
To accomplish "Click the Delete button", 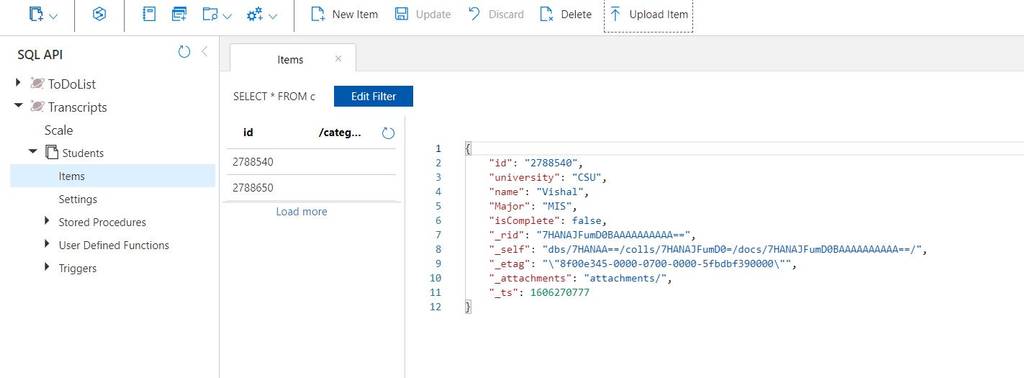I will [566, 14].
